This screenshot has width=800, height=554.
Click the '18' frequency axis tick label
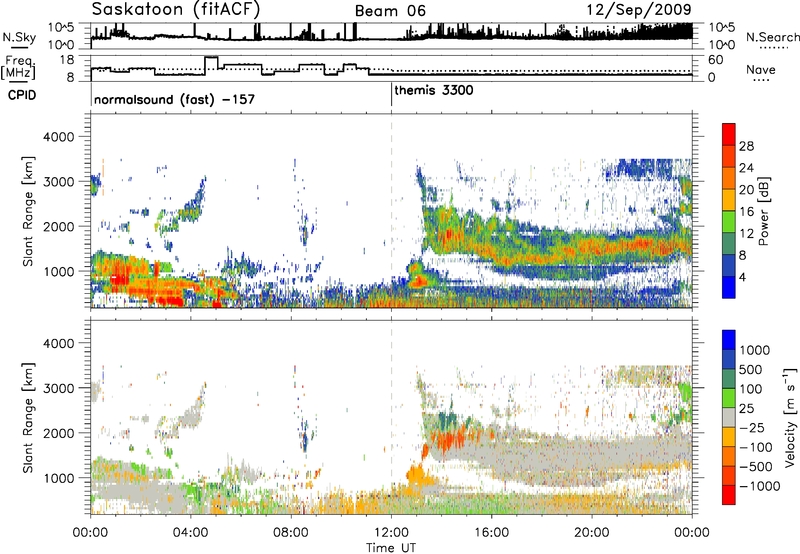[x=65, y=60]
